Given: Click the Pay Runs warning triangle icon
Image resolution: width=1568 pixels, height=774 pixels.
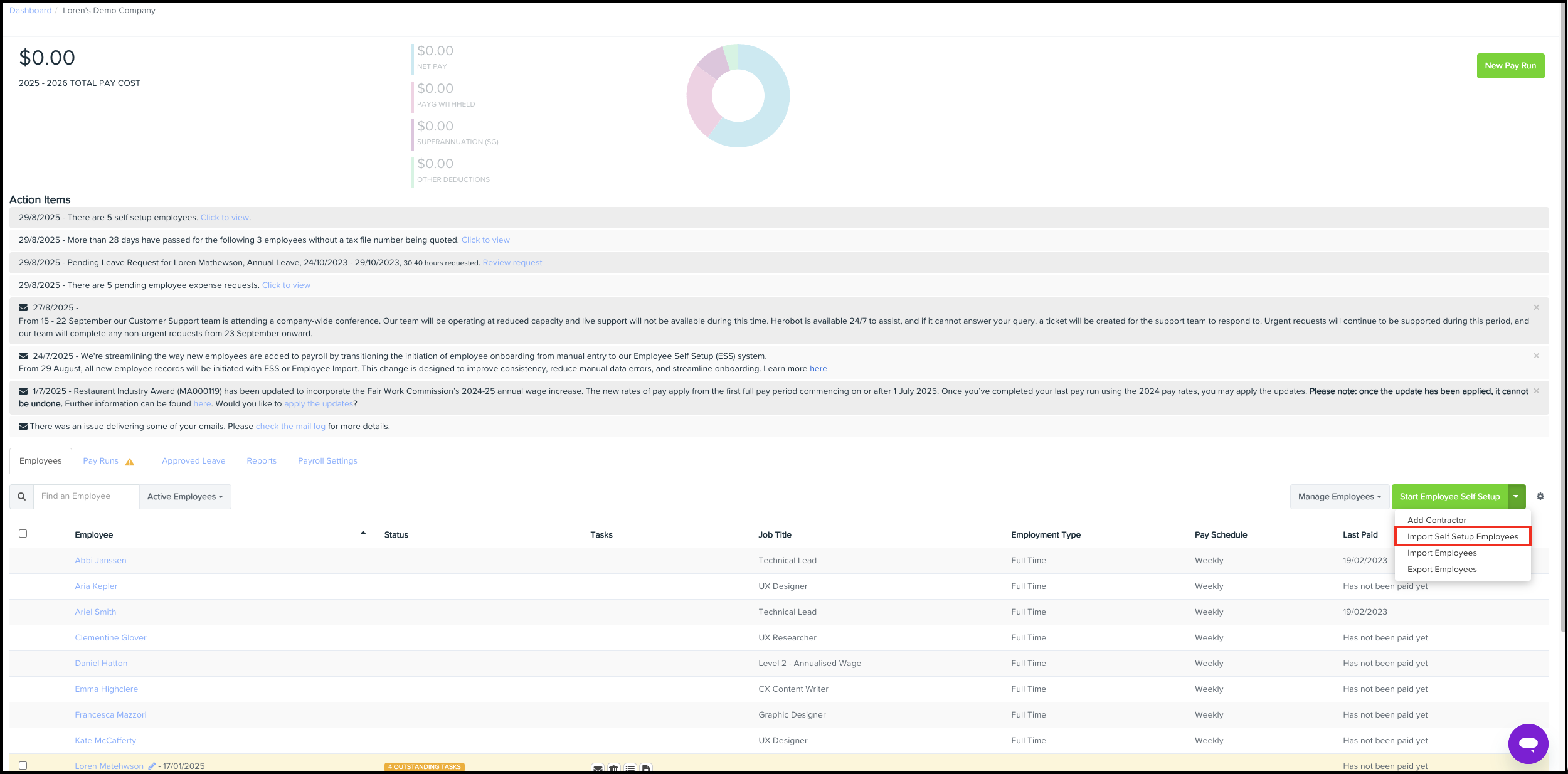Looking at the screenshot, I should [130, 462].
